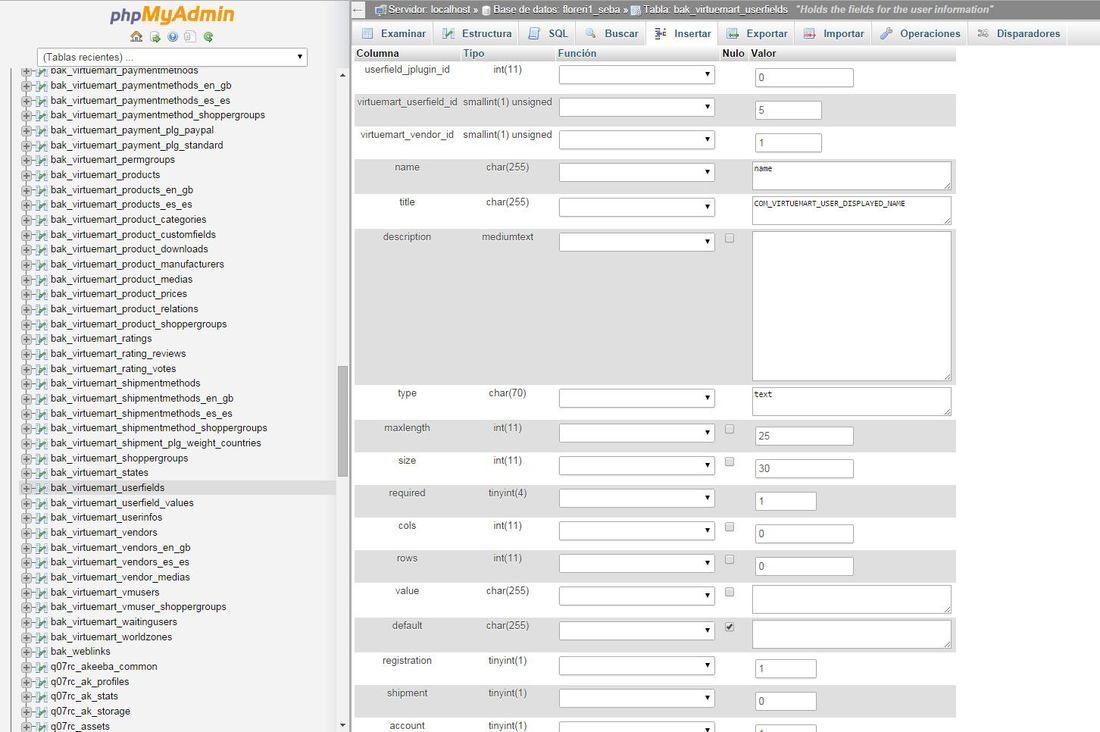Click the grey document icon under the logo
1100x732 pixels.
[x=189, y=37]
